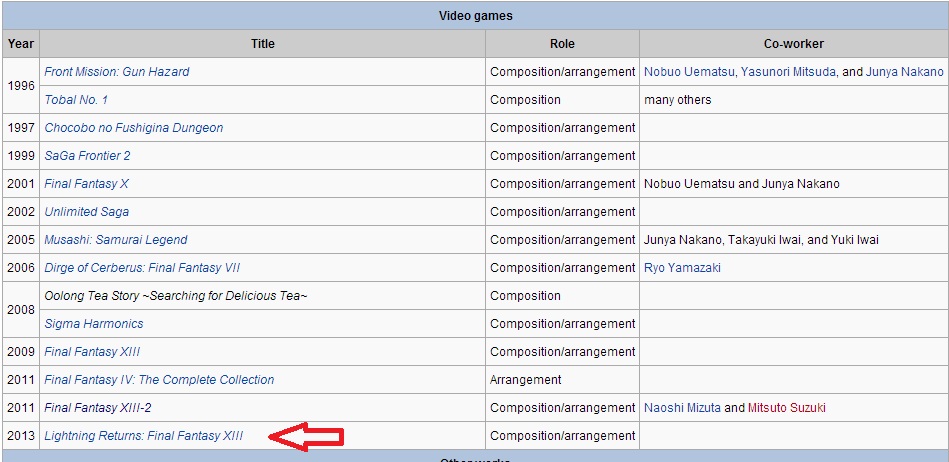Click the Co-worker column header
This screenshot has width=949, height=462.
coord(793,44)
